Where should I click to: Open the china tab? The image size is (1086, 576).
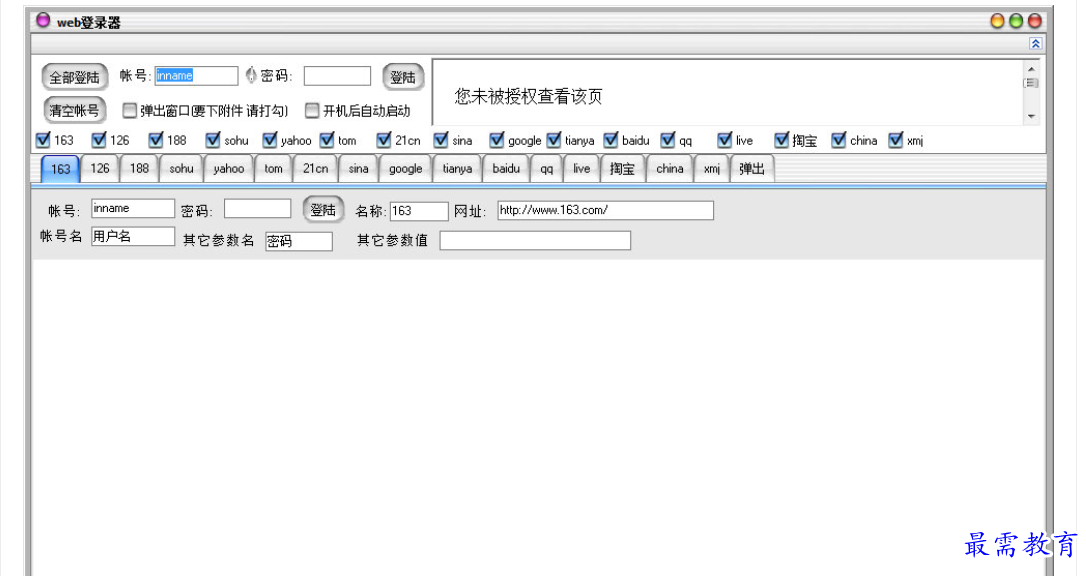pos(670,168)
